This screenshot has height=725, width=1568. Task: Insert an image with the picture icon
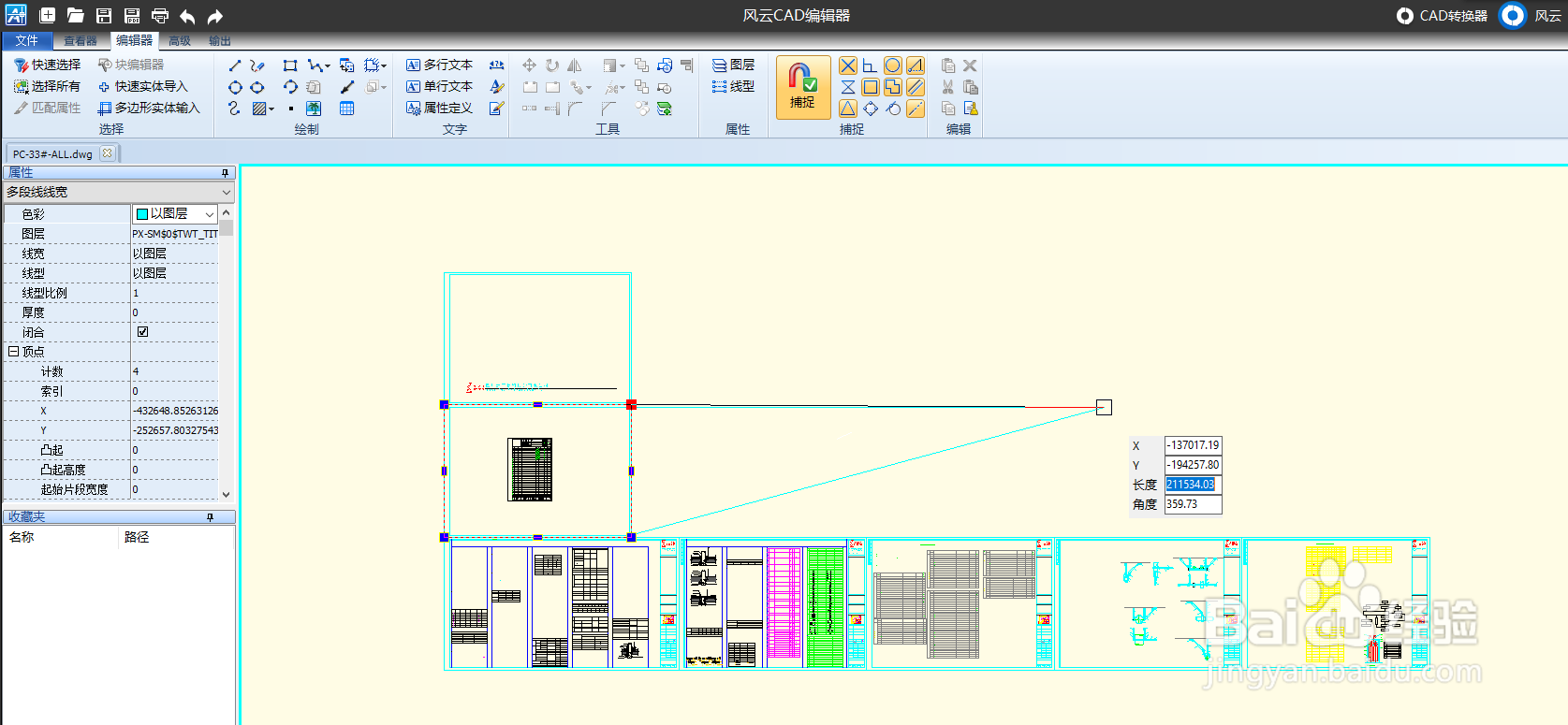click(x=314, y=109)
